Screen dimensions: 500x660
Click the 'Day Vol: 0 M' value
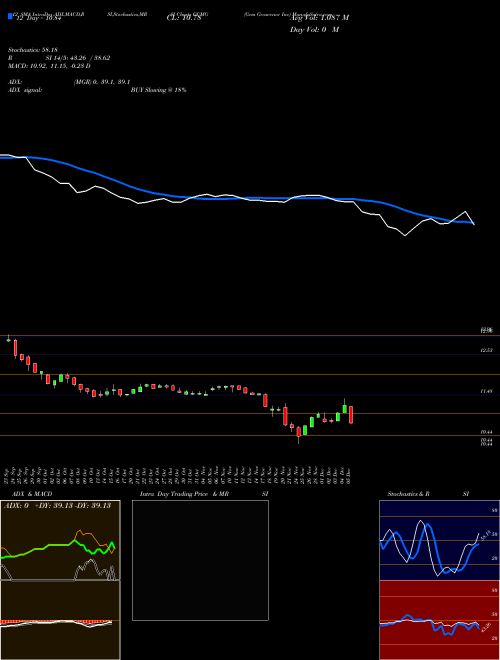coord(314,30)
